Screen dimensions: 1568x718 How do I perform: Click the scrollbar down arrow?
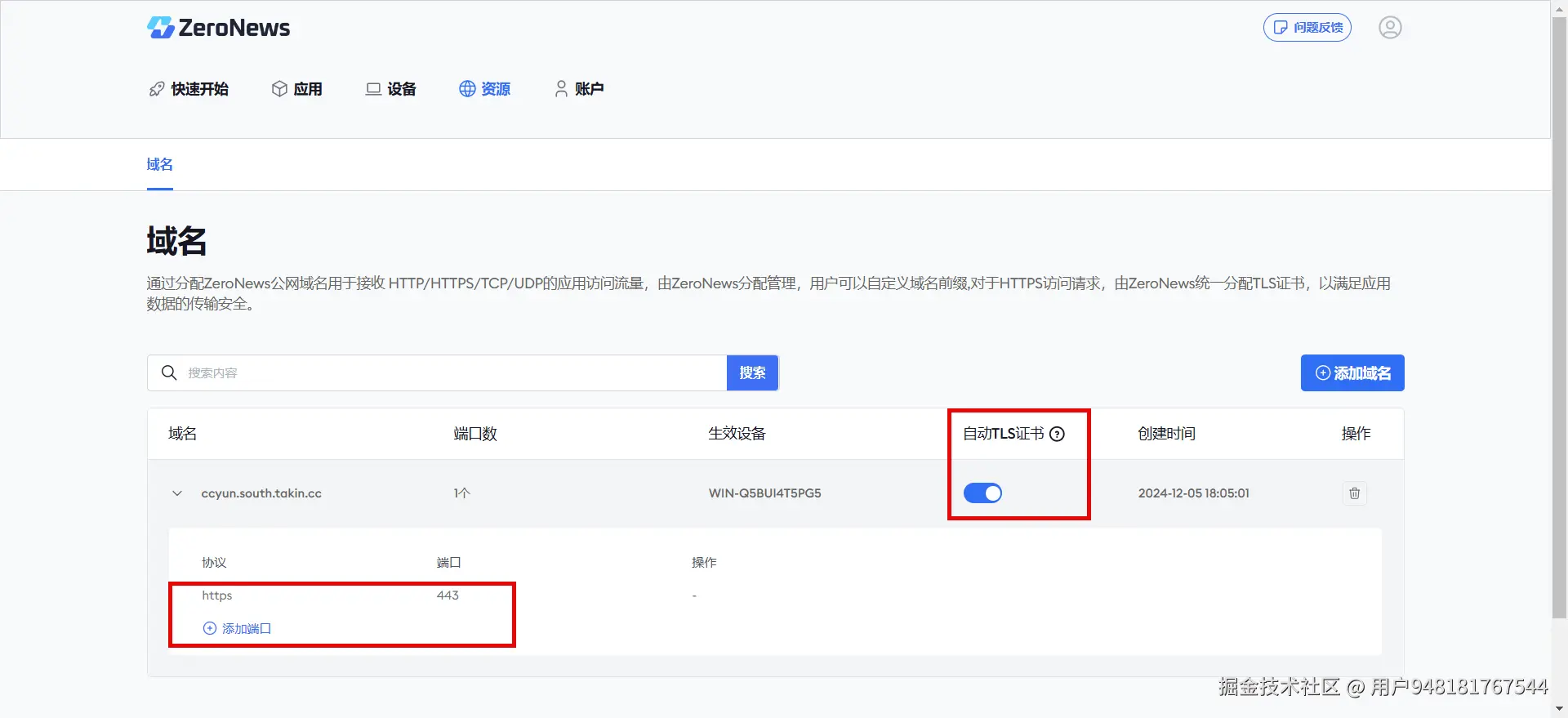point(1559,709)
